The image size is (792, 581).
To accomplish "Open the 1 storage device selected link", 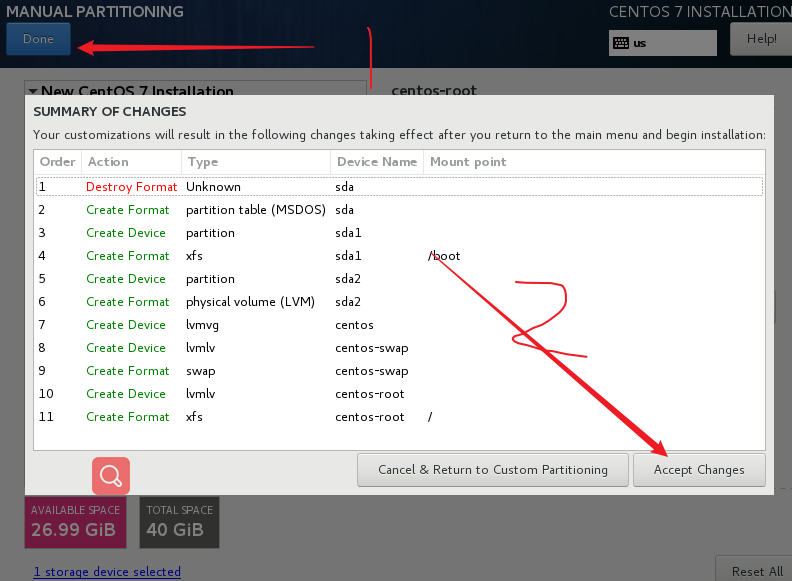I will pos(107,571).
